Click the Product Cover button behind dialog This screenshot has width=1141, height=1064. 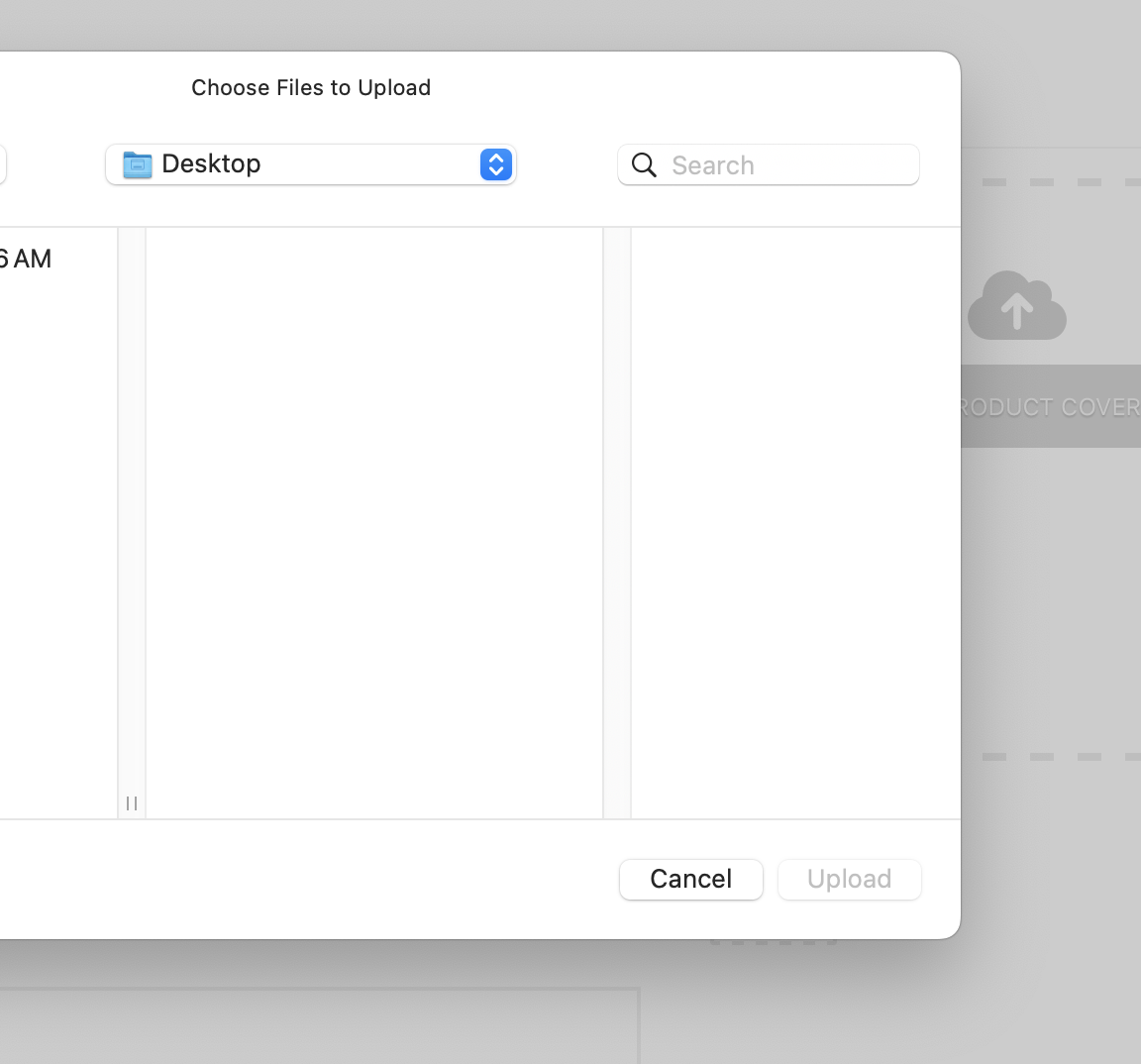coord(1050,406)
